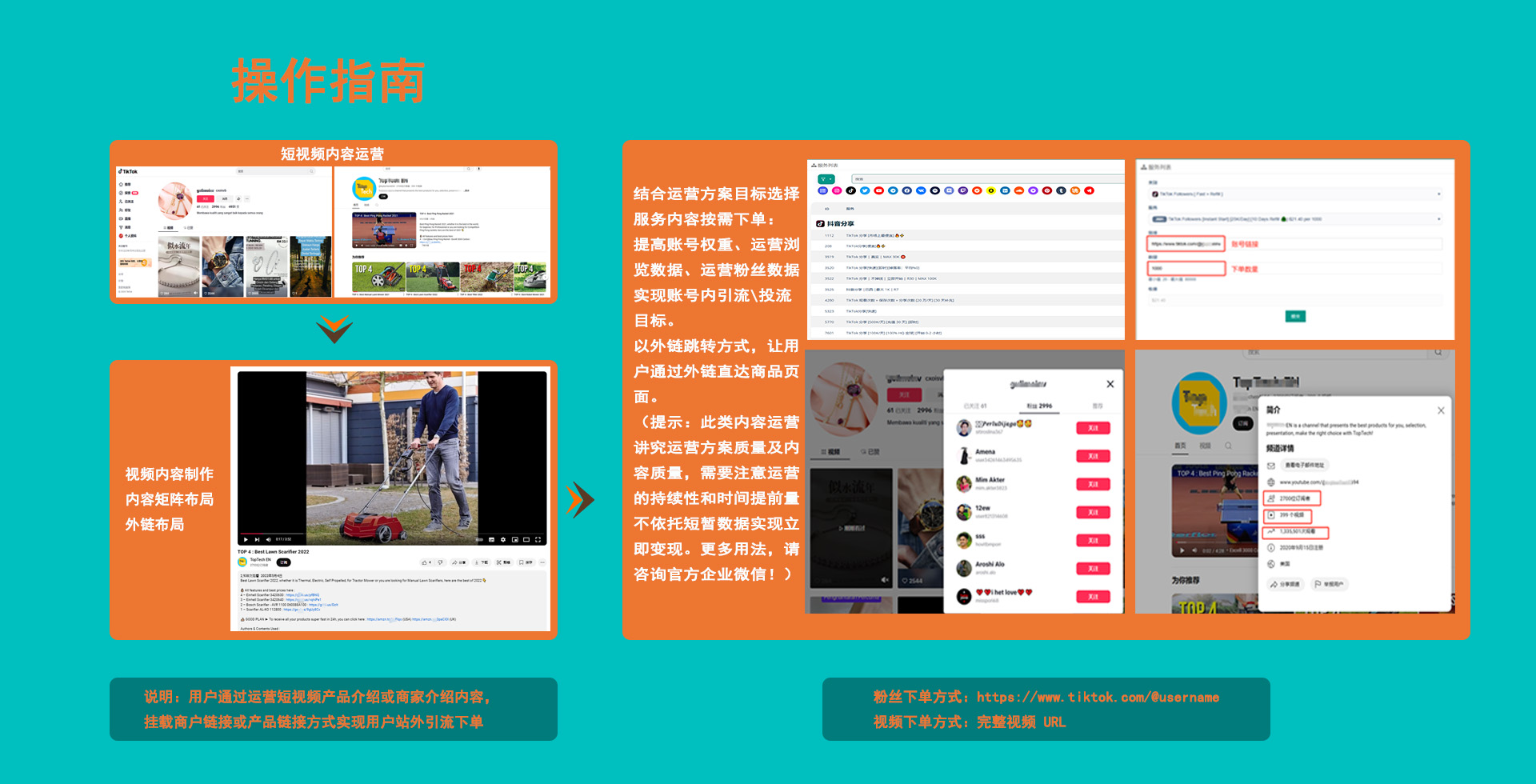The width and height of the screenshot is (1536, 784).
Task: Close the YouTube channel 简介 dialog
Action: click(x=1441, y=410)
